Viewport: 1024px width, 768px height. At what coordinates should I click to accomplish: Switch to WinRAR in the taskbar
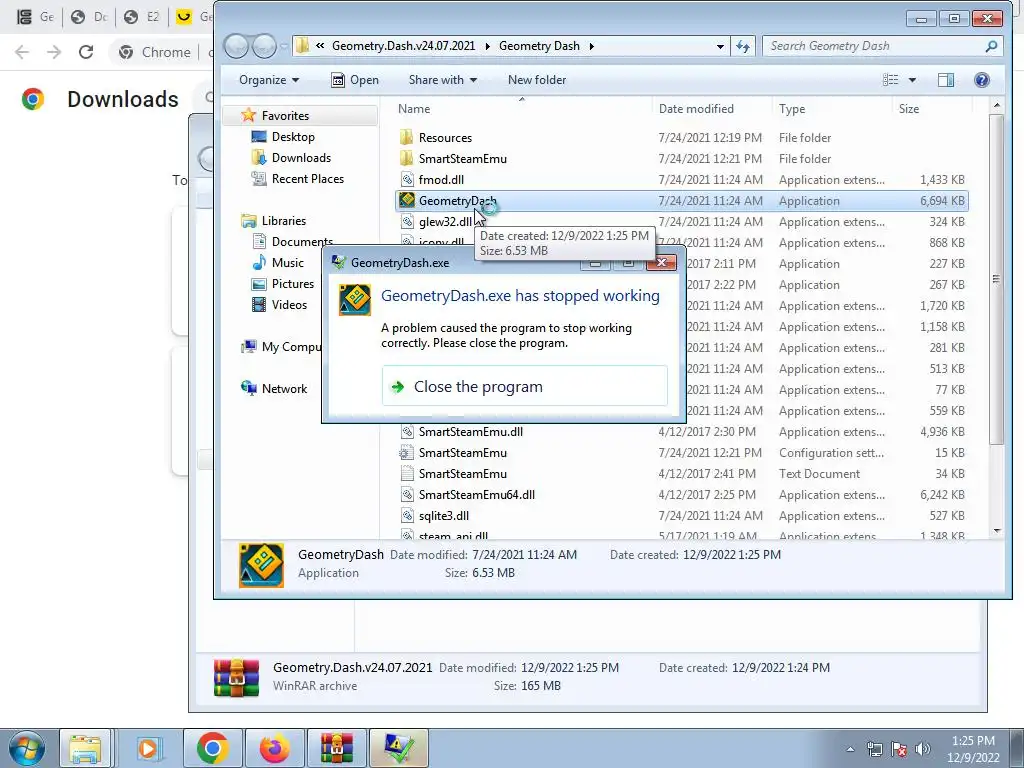pos(336,748)
